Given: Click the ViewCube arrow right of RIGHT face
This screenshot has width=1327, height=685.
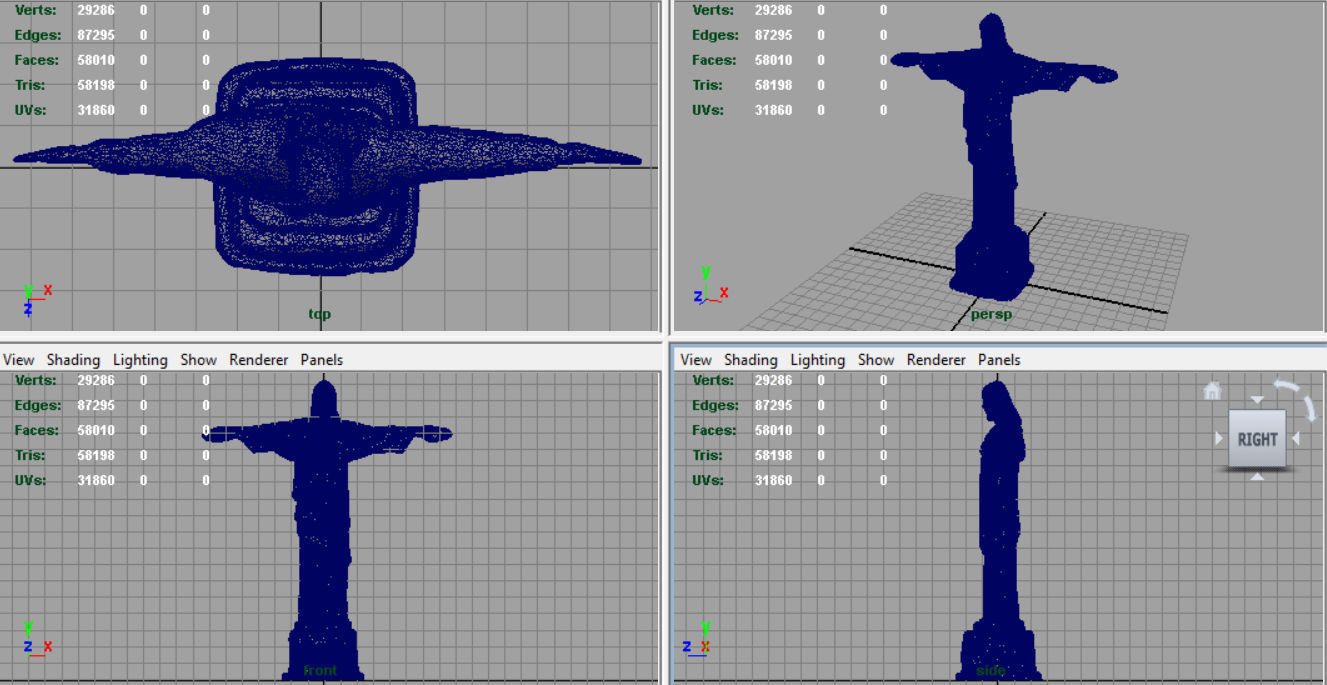Looking at the screenshot, I should 1296,439.
